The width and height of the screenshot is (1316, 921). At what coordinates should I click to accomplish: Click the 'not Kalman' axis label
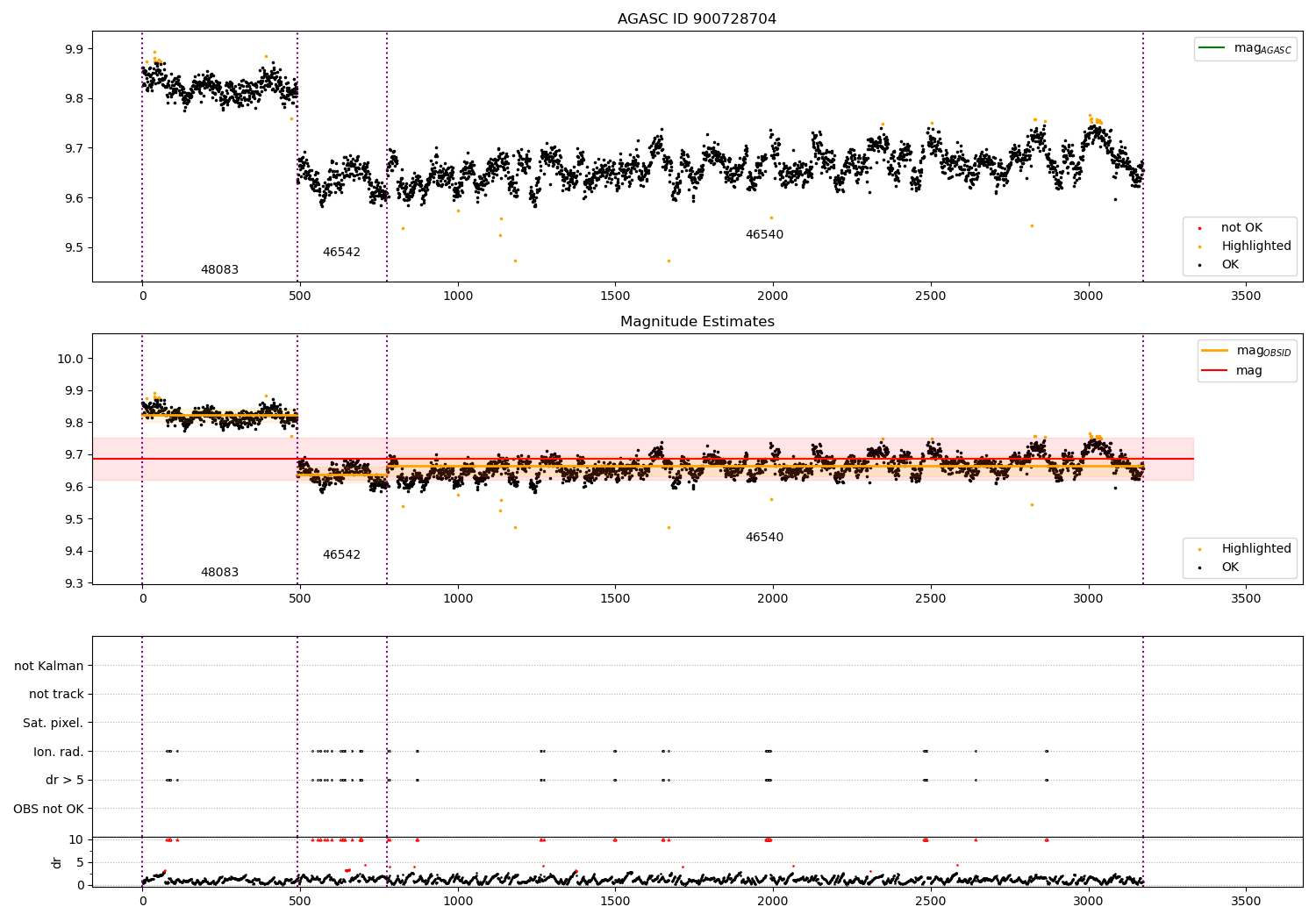49,666
